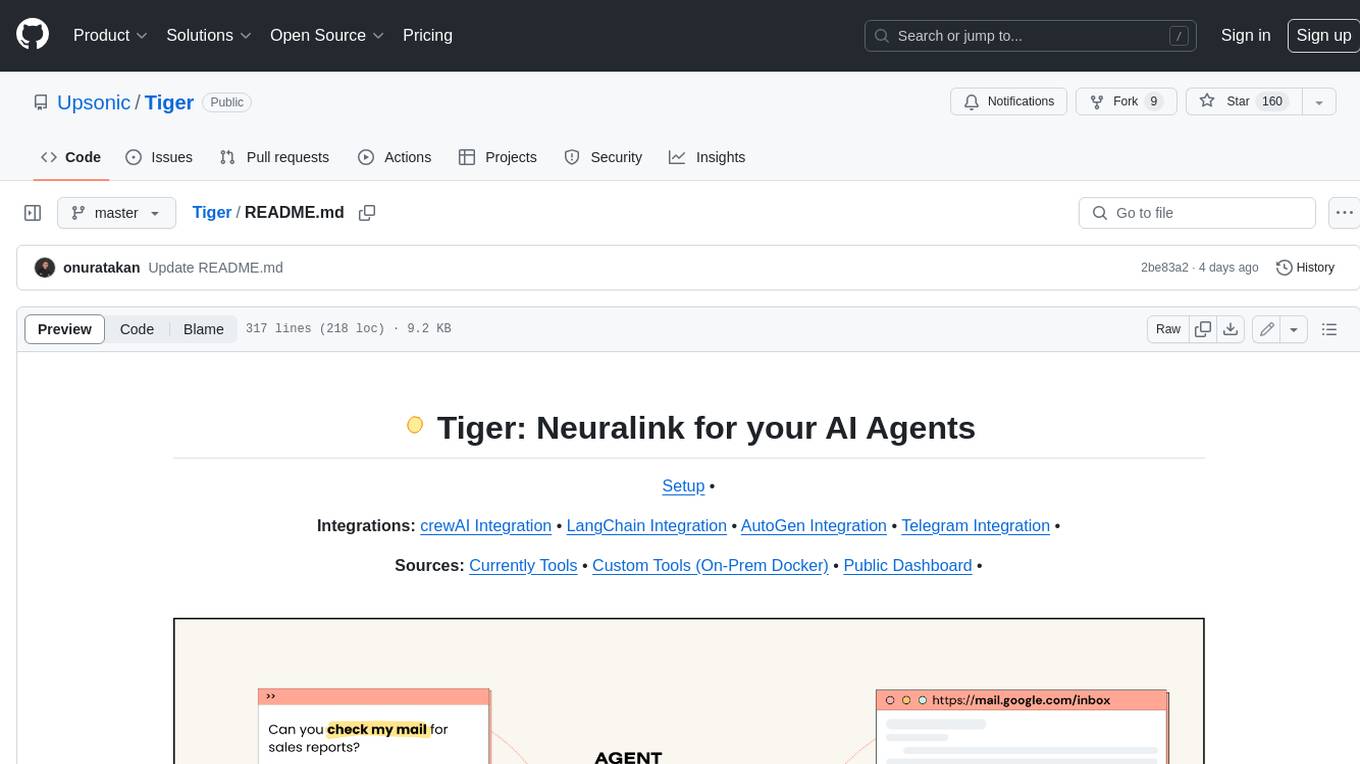This screenshot has height=764, width=1360.
Task: Open crewAI Integration link
Action: (x=486, y=526)
